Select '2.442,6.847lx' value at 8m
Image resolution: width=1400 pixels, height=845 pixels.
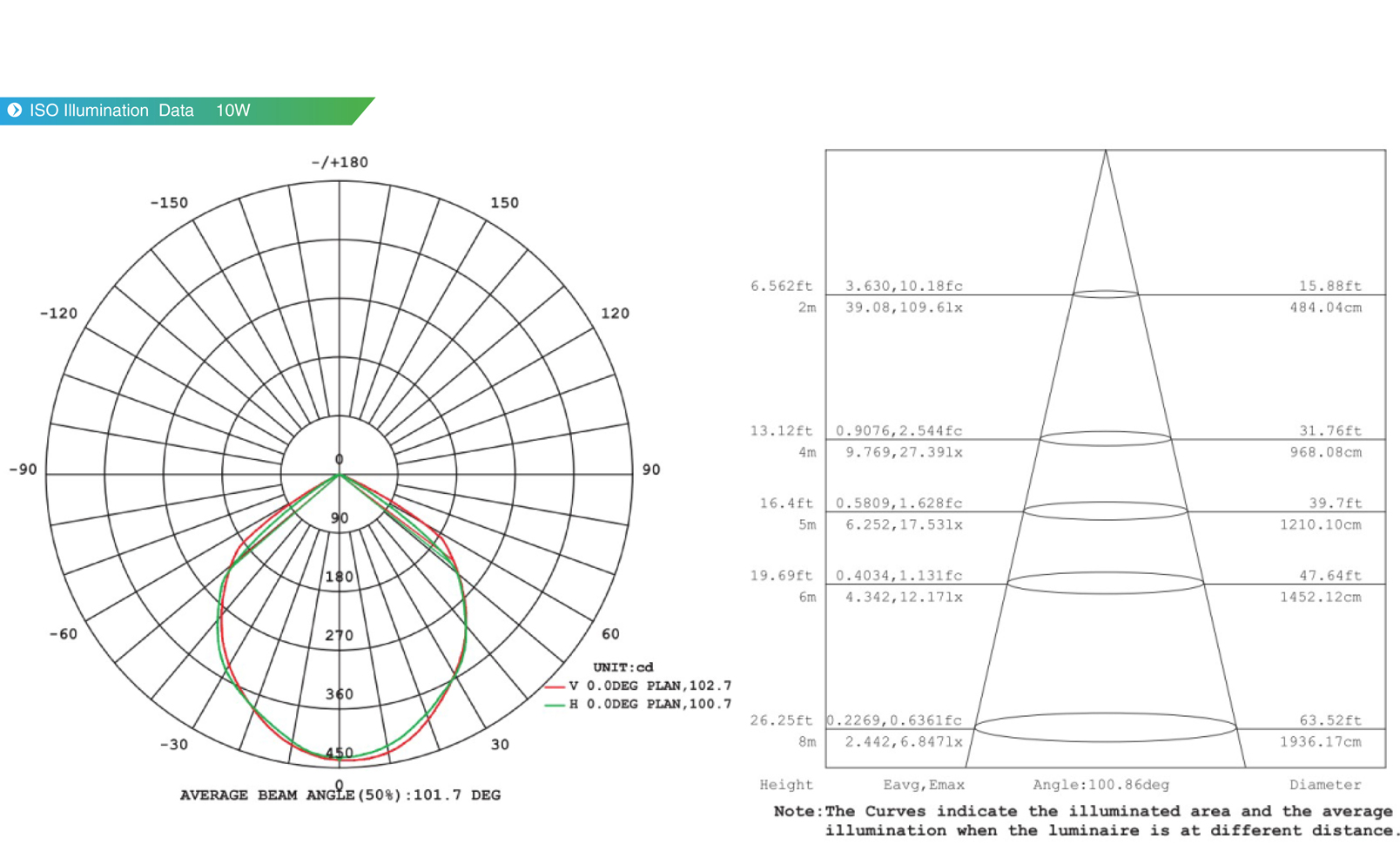click(905, 742)
